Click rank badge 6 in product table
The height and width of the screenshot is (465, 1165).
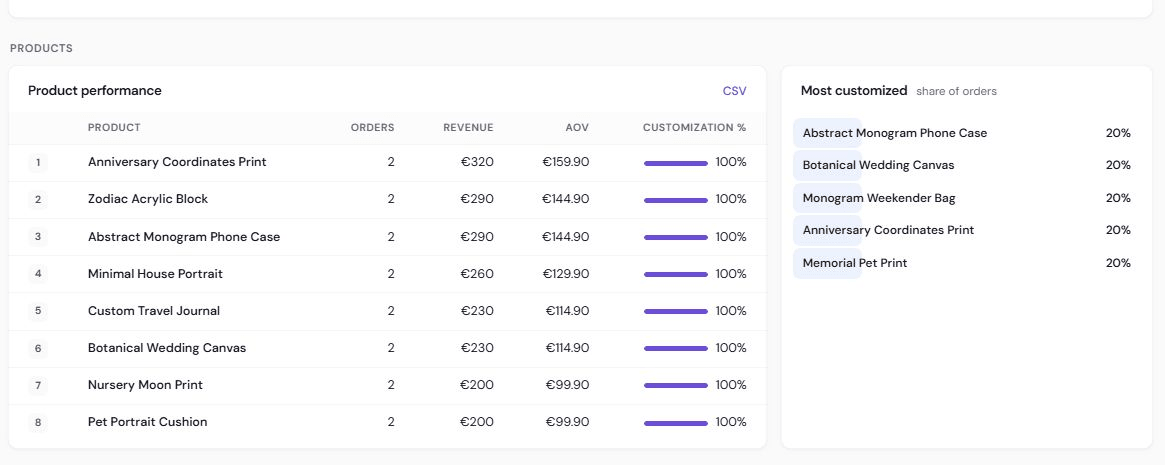(38, 348)
